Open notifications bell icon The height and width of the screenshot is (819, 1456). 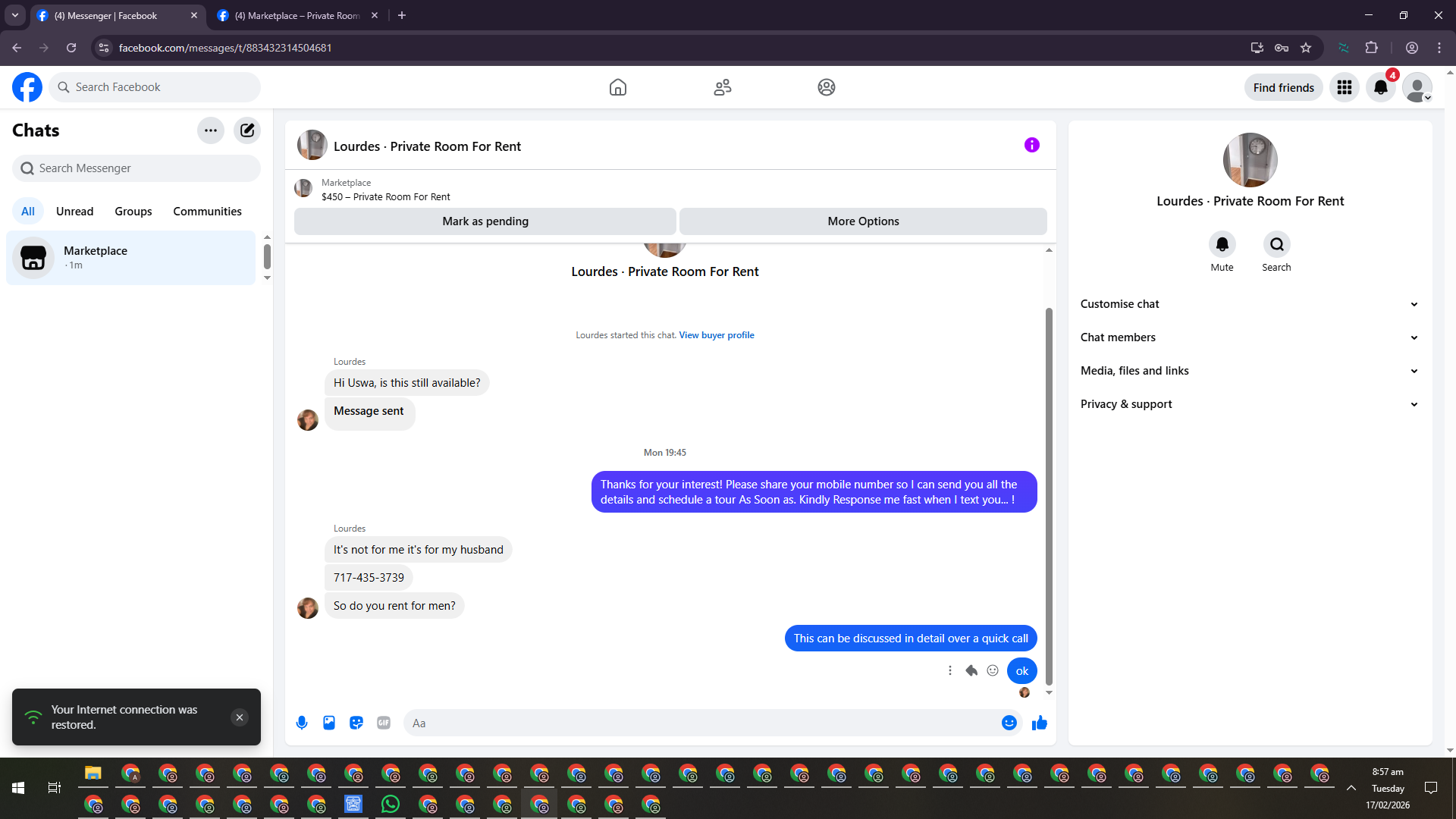[x=1381, y=87]
